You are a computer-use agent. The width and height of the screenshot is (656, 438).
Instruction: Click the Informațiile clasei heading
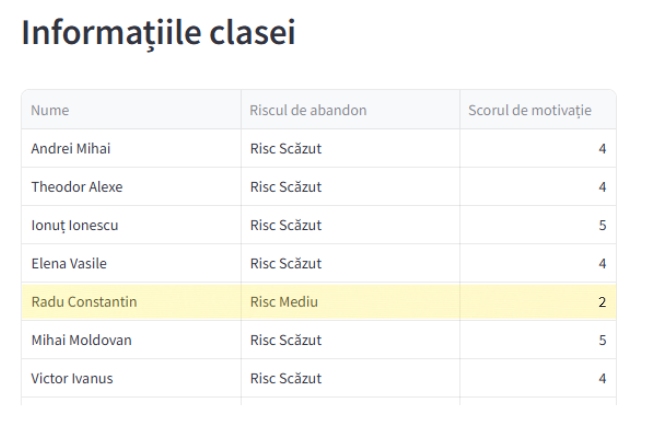tap(158, 33)
